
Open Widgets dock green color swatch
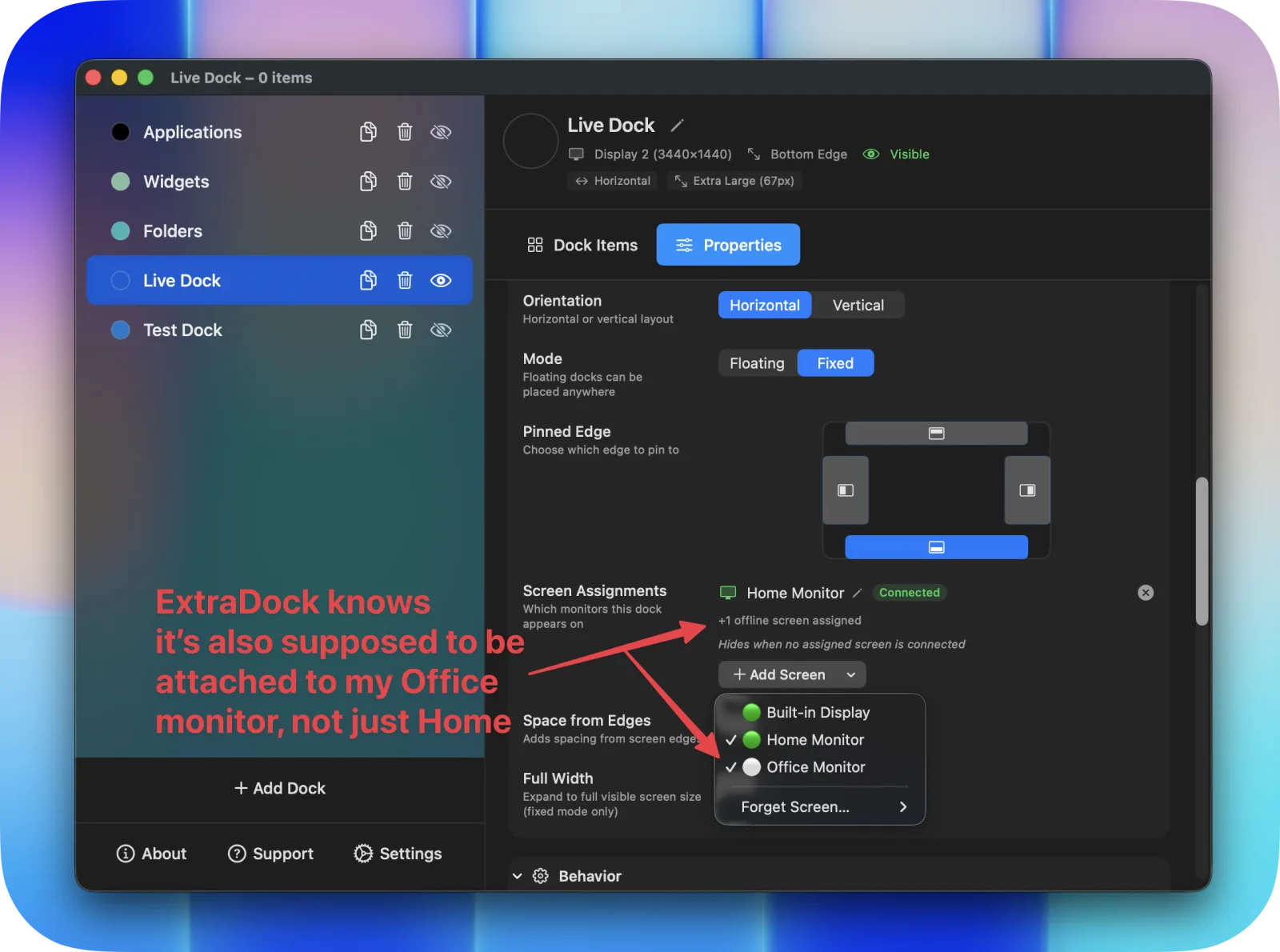point(121,182)
